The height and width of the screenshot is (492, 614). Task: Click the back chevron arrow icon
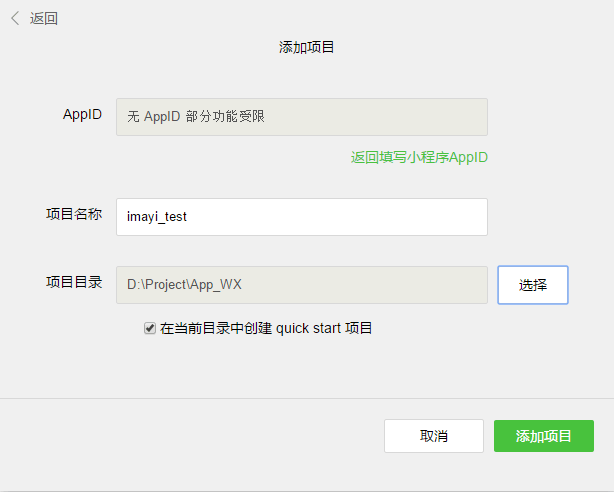(14, 18)
